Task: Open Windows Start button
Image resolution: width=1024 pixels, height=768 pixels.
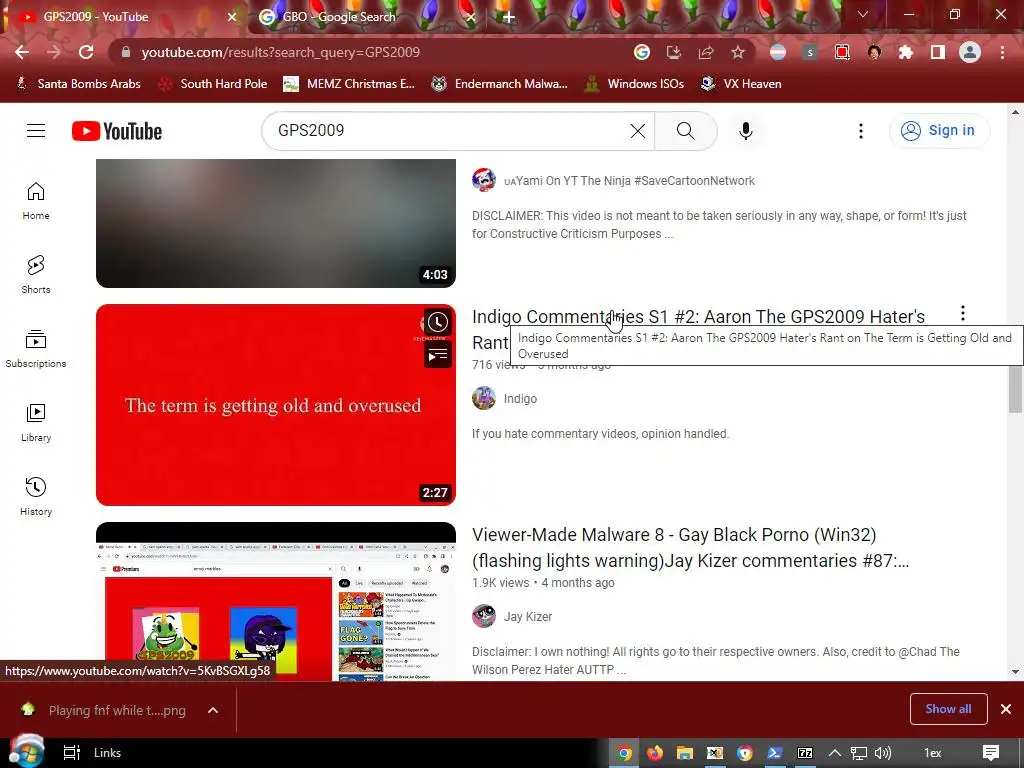Action: [x=25, y=752]
